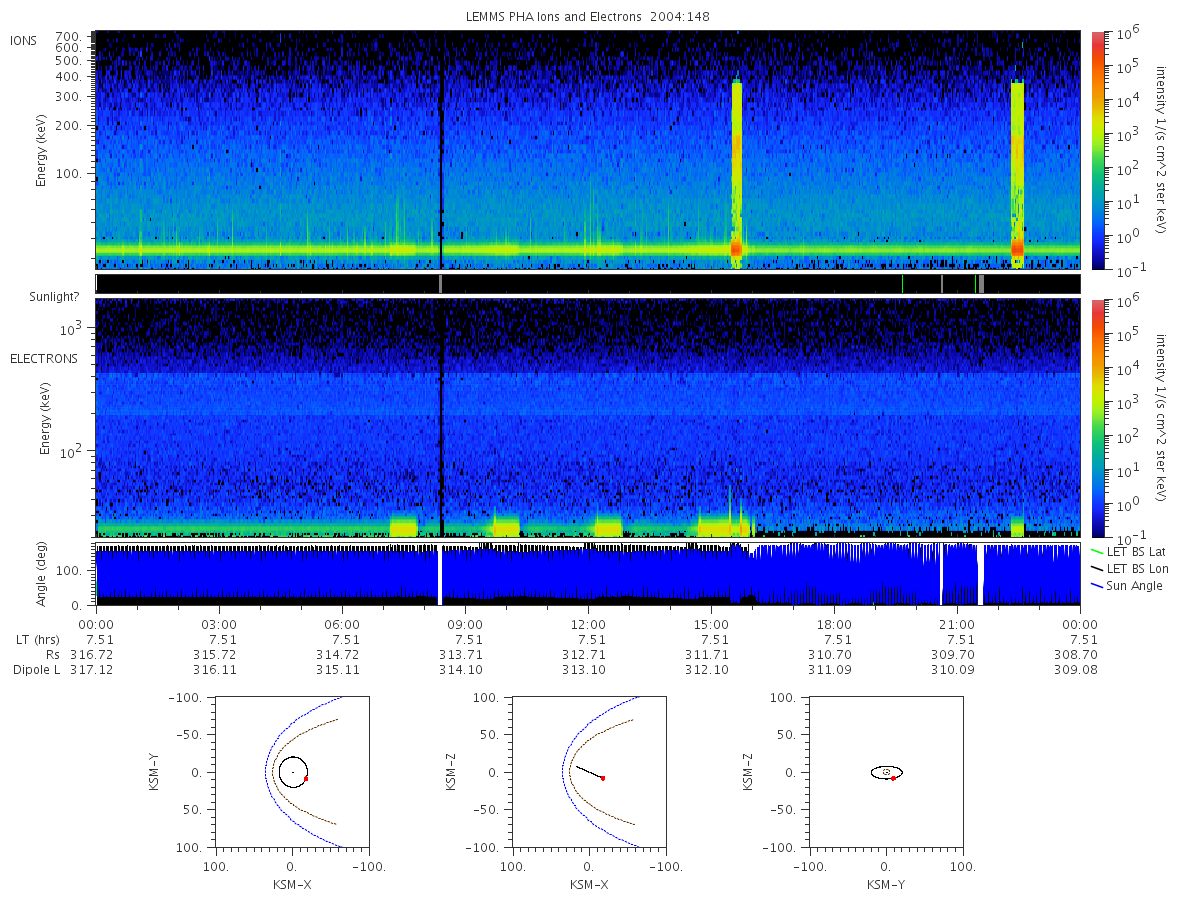Select the IONS panel label
Viewport: 1200px width, 900px height.
pyautogui.click(x=24, y=40)
